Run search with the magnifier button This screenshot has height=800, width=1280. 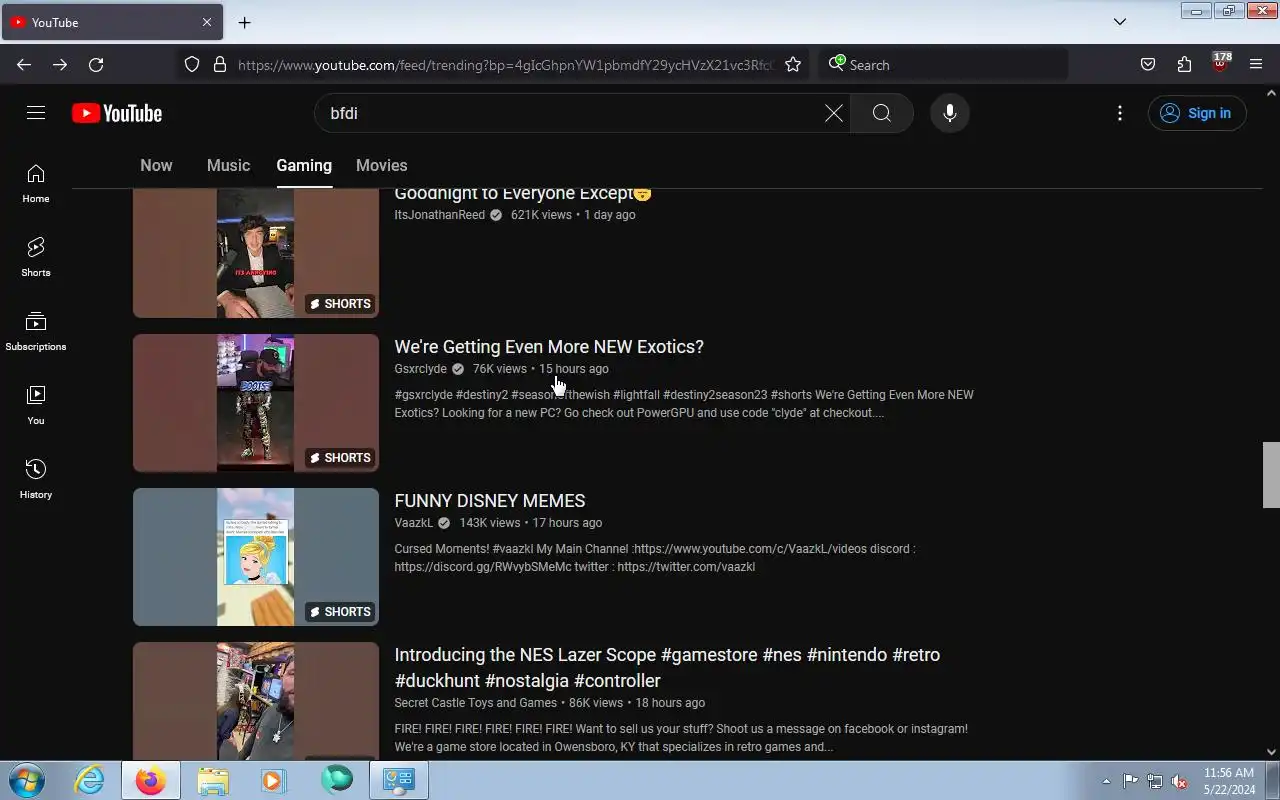click(x=881, y=113)
